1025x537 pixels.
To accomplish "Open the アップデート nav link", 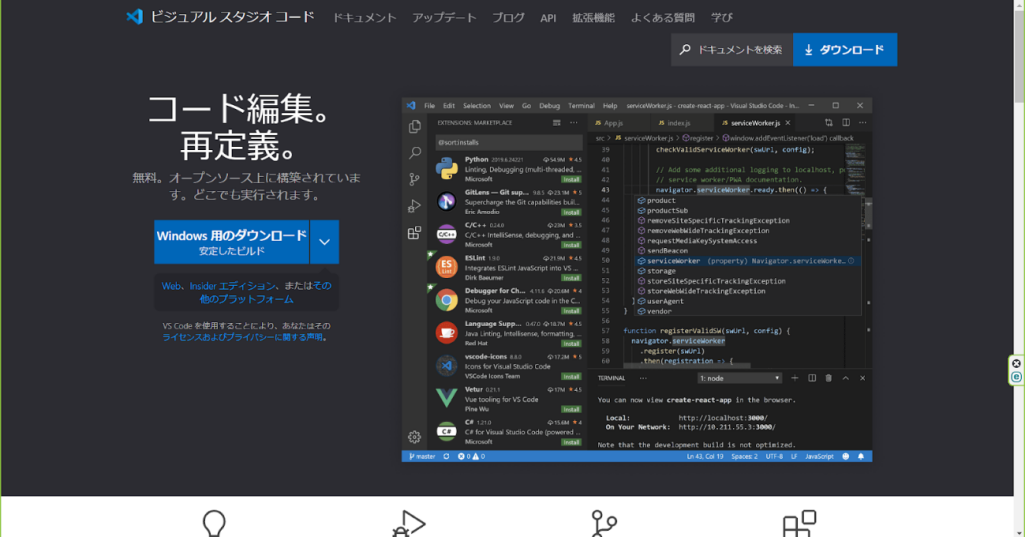I will point(444,18).
